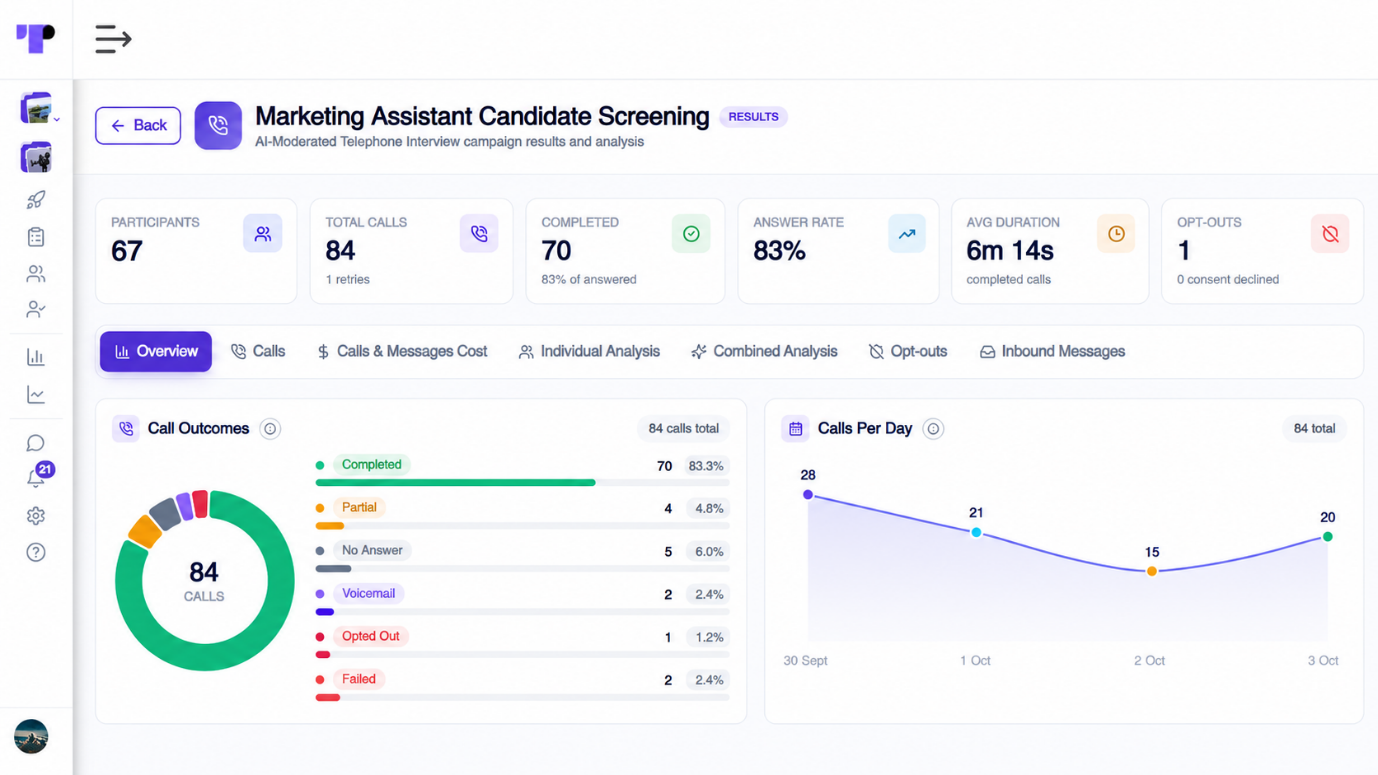This screenshot has width=1378, height=775.
Task: Open the workspace switcher dropdown in sidebar
Action: 39,109
